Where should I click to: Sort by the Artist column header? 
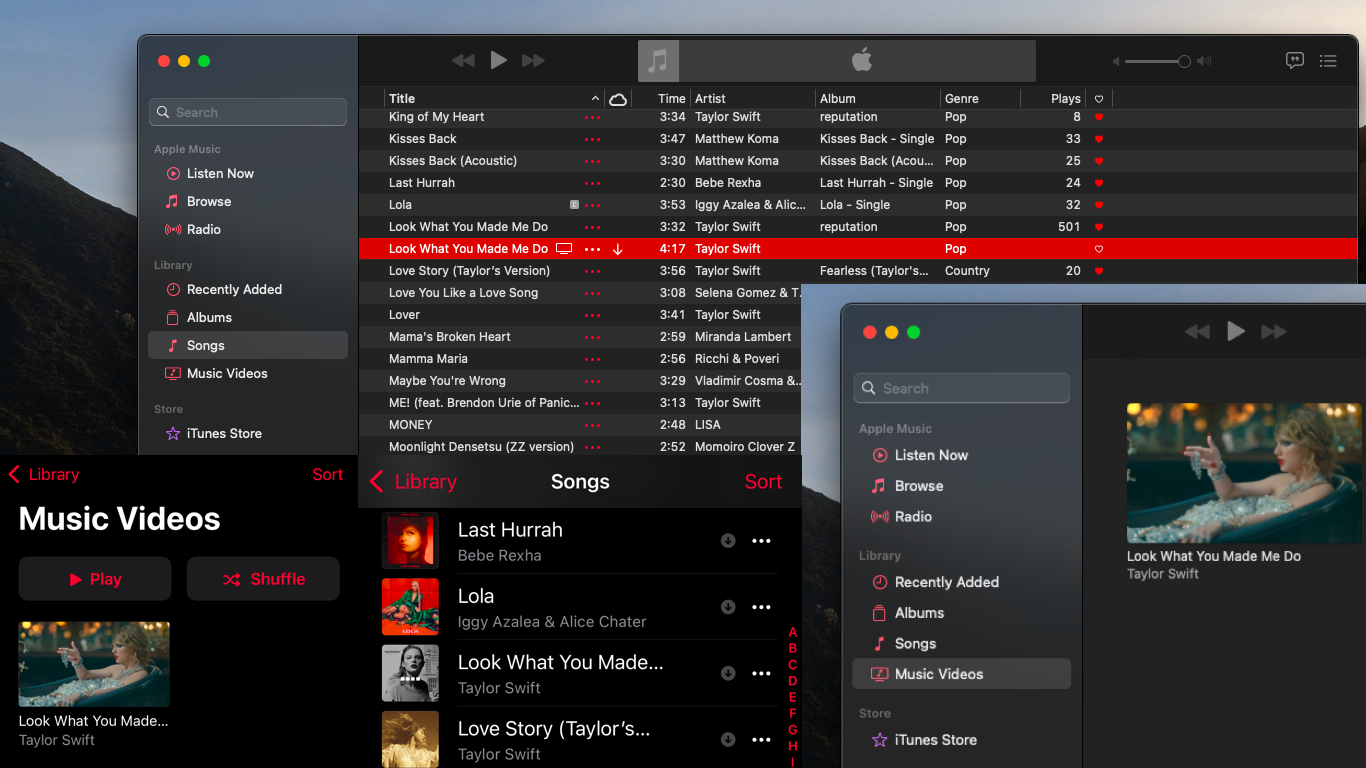(x=710, y=99)
